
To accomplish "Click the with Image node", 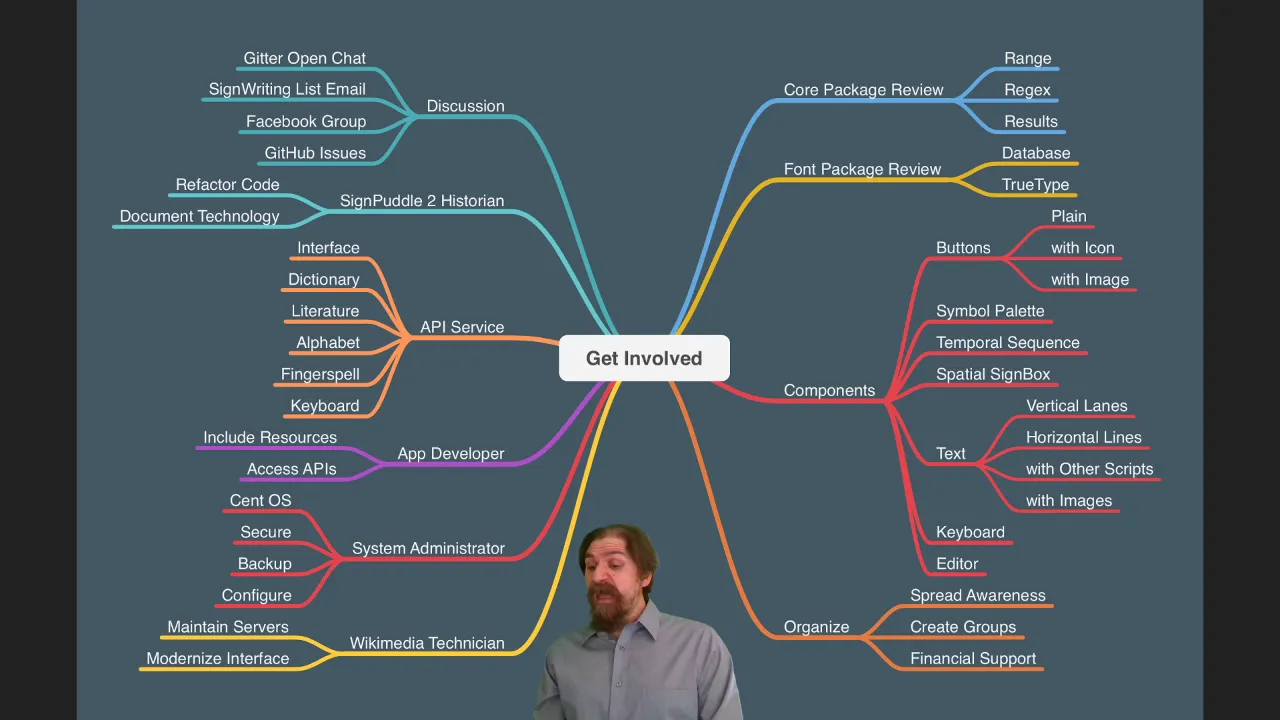I will point(1090,280).
